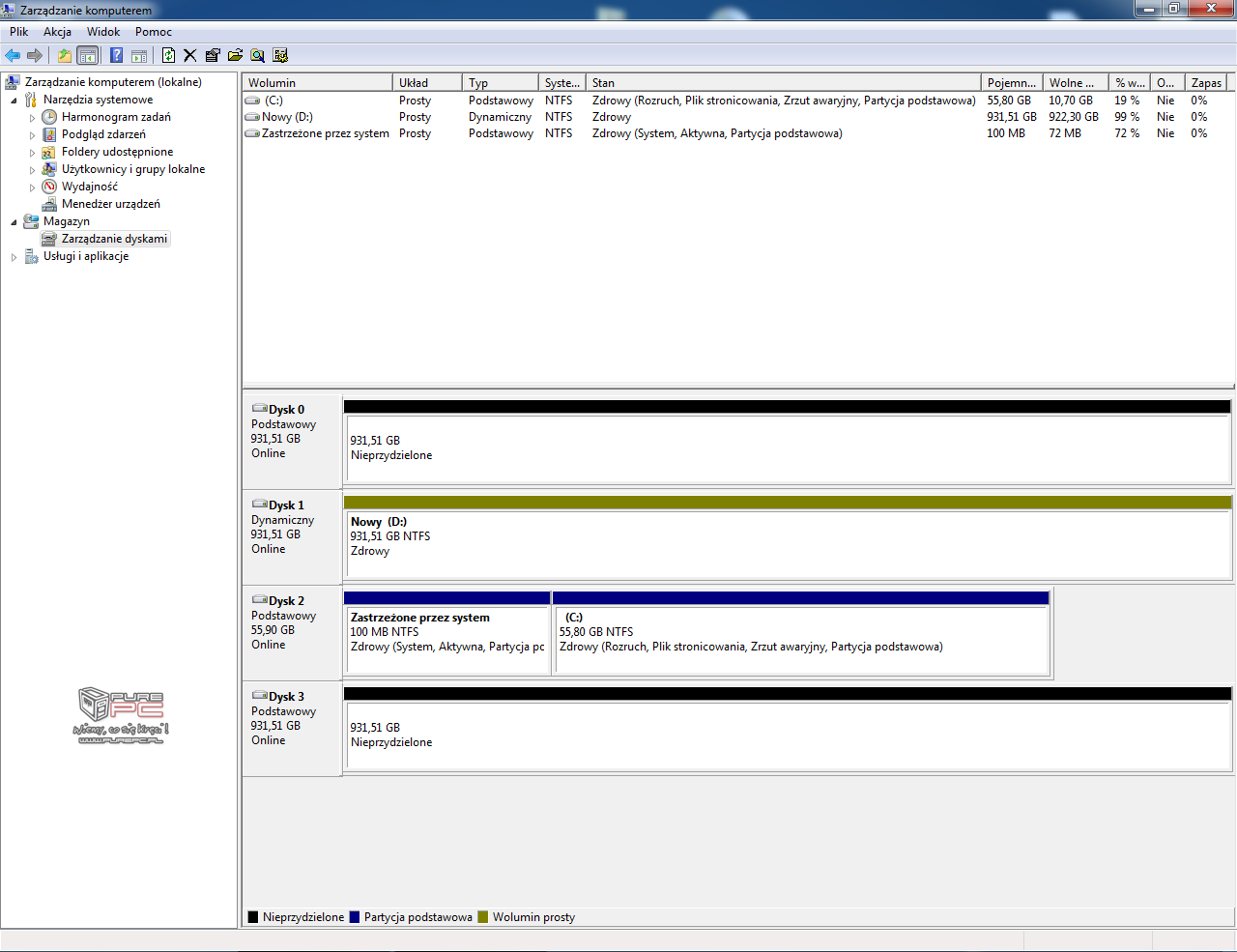This screenshot has width=1237, height=952.
Task: Click the blue Partycja podstawowa legend swatch
Action: tap(355, 917)
